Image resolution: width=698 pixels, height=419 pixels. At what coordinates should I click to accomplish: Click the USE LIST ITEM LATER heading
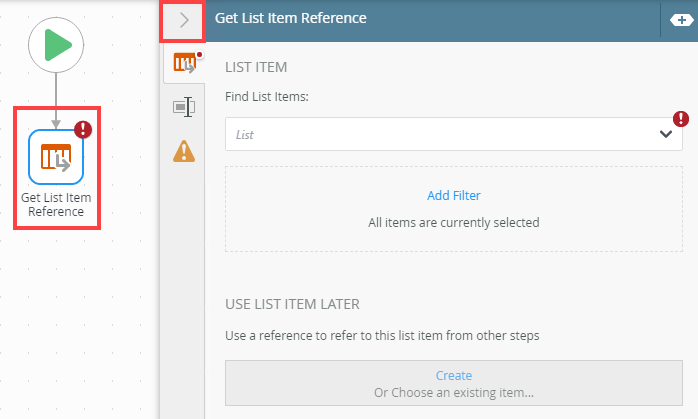[x=293, y=304]
